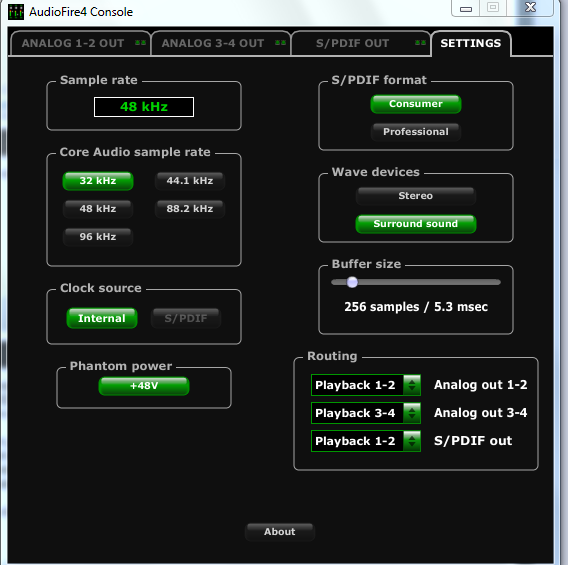This screenshot has width=568, height=565.
Task: Toggle the +48V phantom power button
Action: tap(144, 386)
